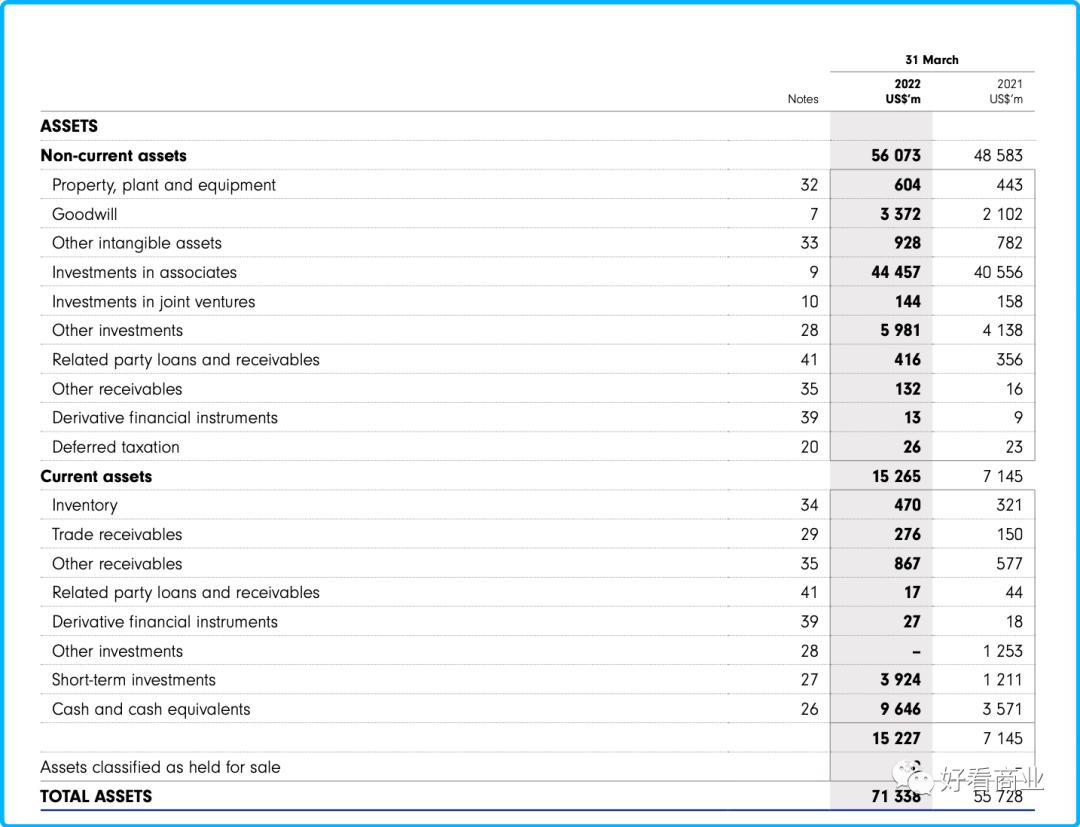Screen dimensions: 1080x827
Task: Click Trade receivables value 276
Action: pyautogui.click(x=907, y=534)
